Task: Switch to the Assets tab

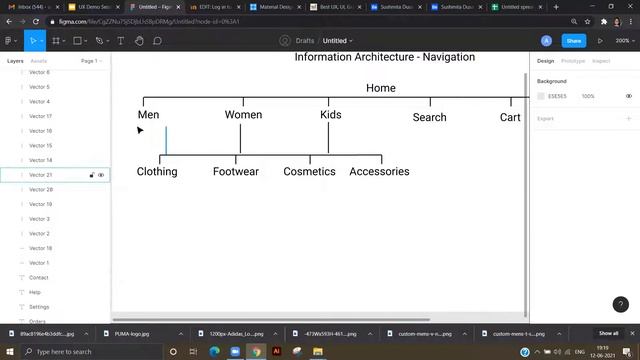Action: pyautogui.click(x=39, y=61)
